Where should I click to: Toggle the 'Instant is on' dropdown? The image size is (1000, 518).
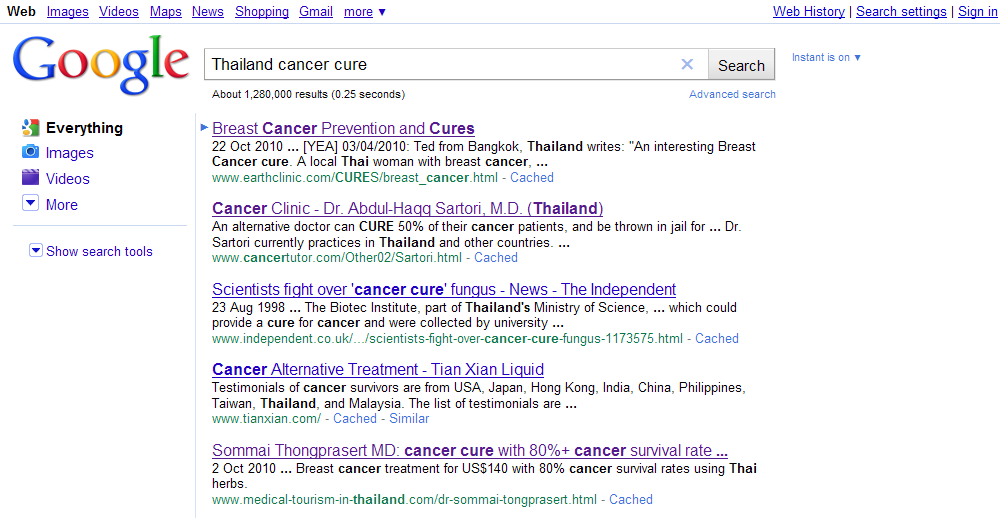point(826,57)
